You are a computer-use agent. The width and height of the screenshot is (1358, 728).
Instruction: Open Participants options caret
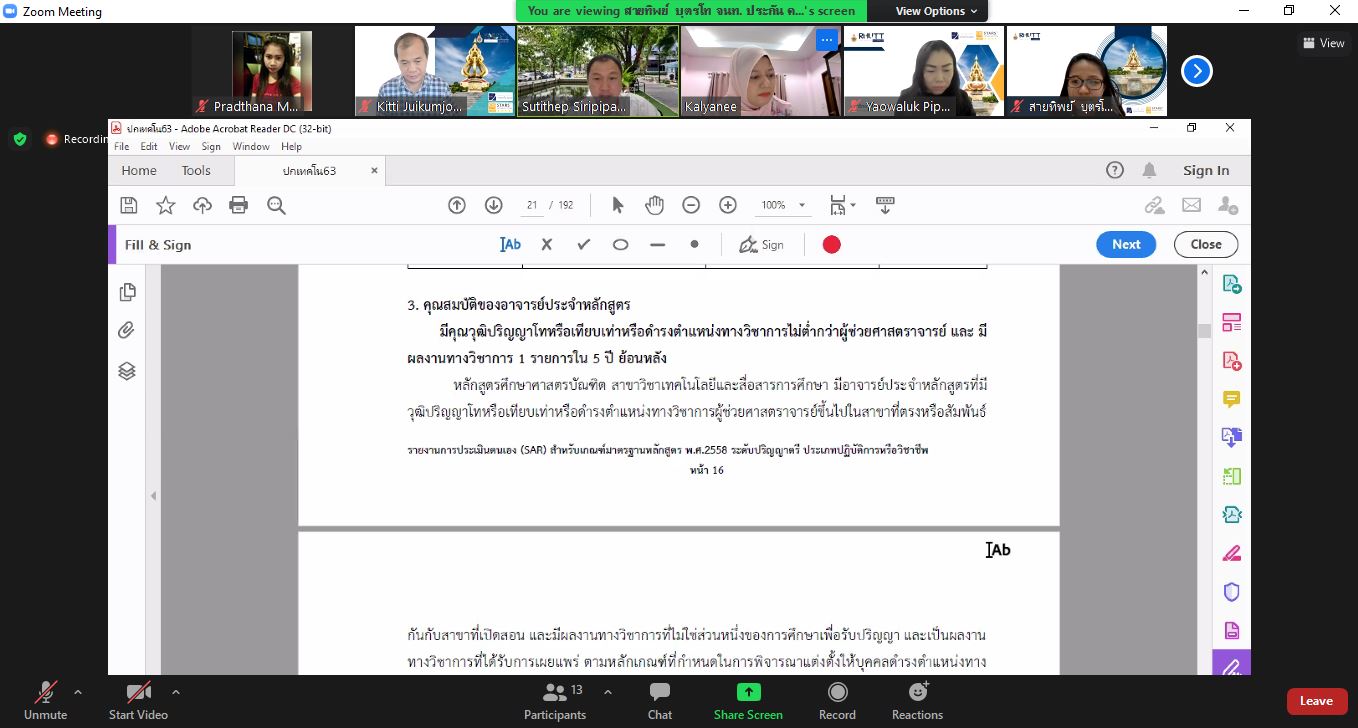tap(608, 691)
